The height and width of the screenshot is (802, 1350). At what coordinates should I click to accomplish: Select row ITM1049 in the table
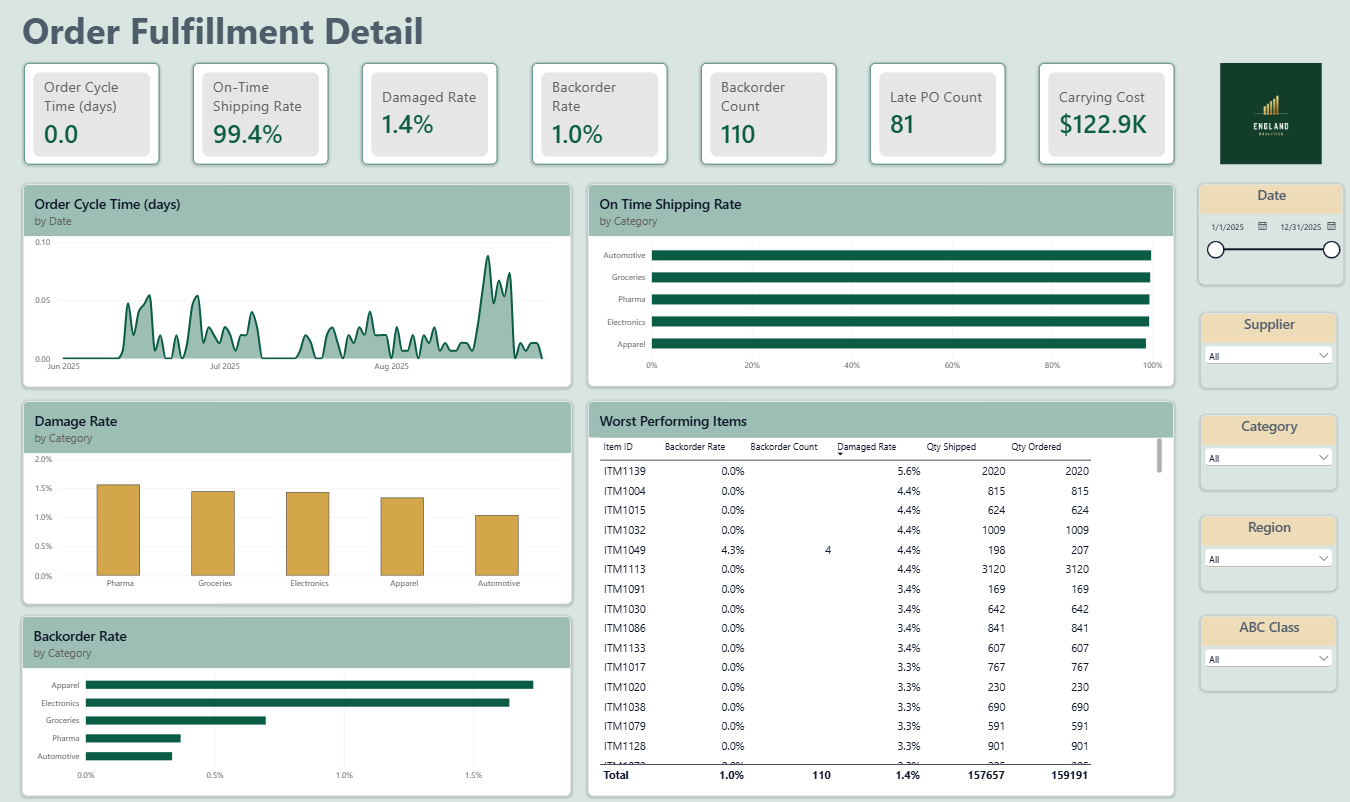(846, 550)
